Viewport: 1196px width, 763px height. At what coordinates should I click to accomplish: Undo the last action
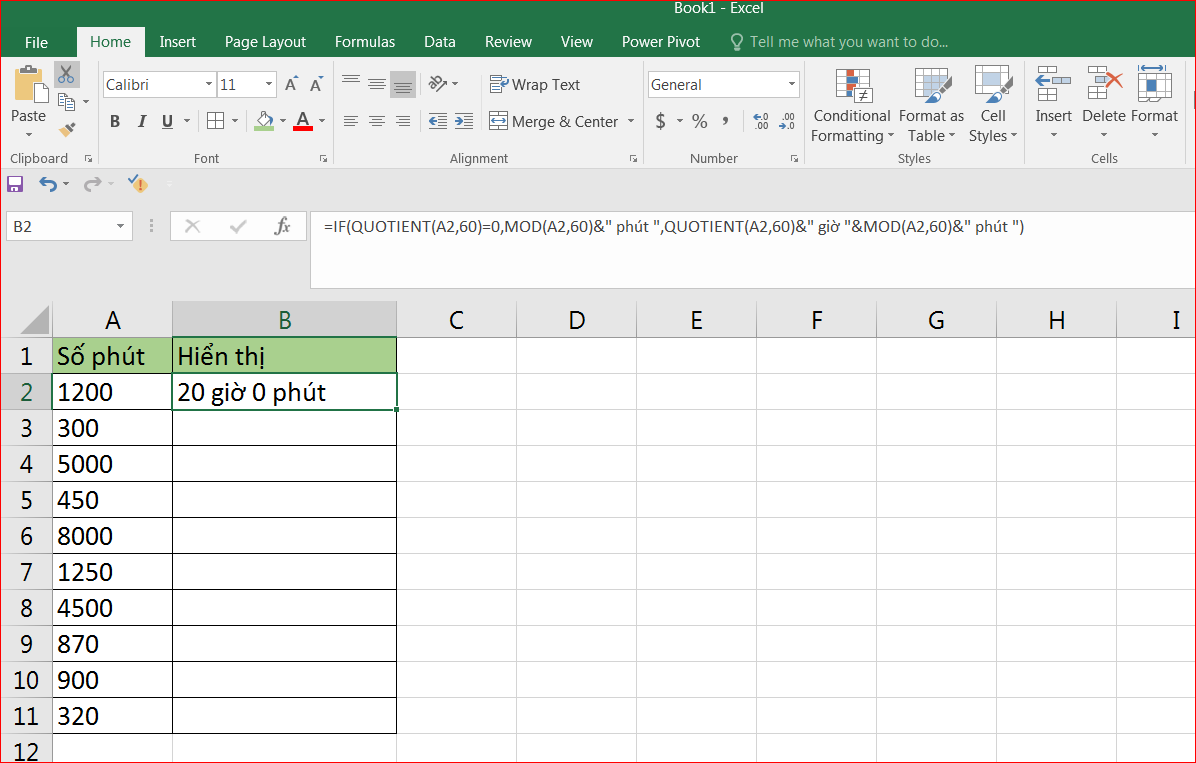47,184
